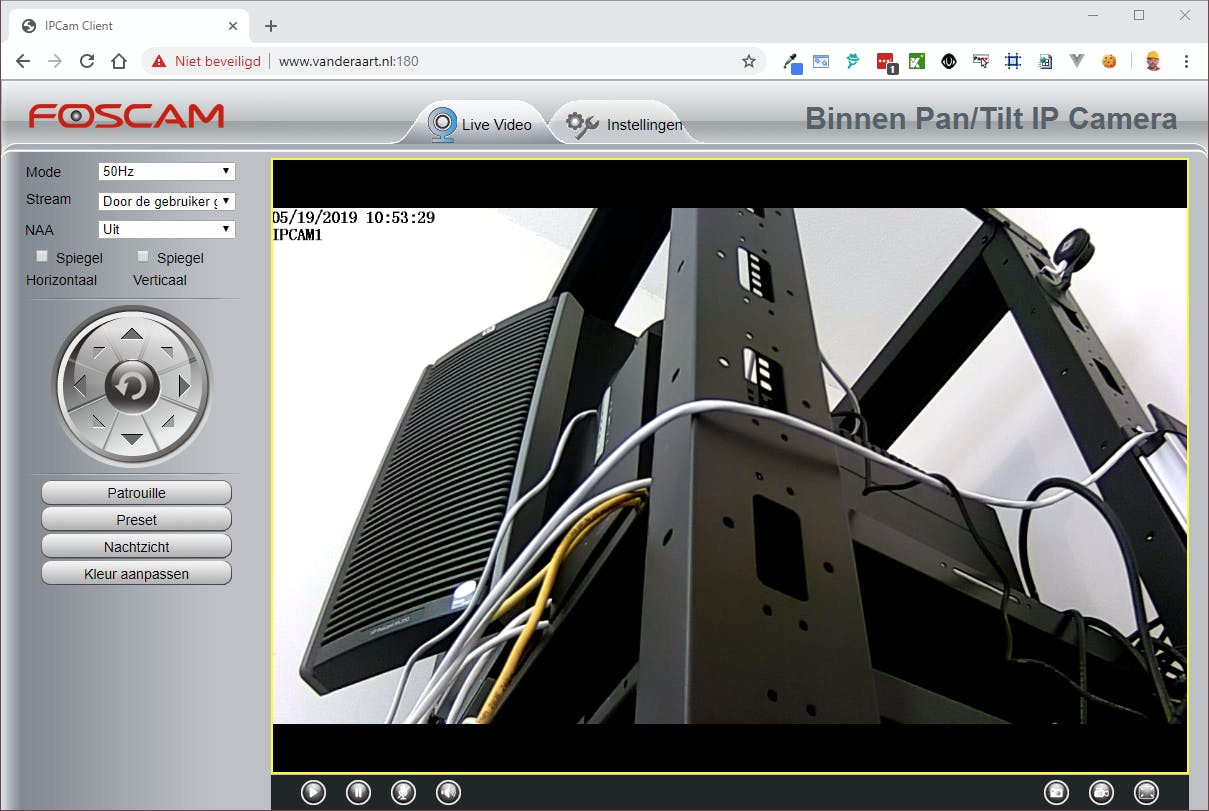Screen dimensions: 1209x811
Task: Move camera diagonally down-right
Action: (167, 421)
